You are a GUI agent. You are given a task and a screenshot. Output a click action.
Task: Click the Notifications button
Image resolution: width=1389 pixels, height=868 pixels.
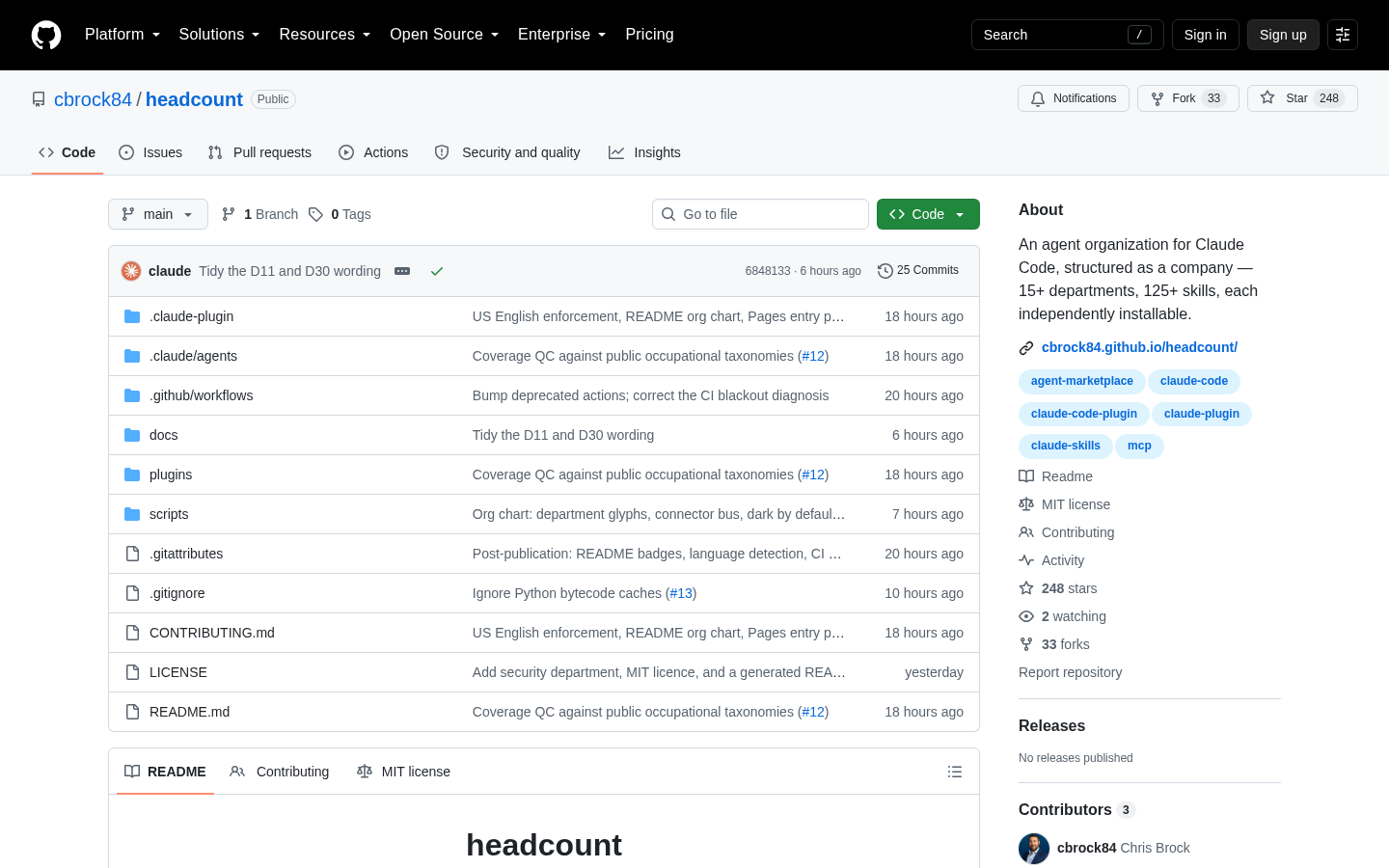click(1074, 98)
